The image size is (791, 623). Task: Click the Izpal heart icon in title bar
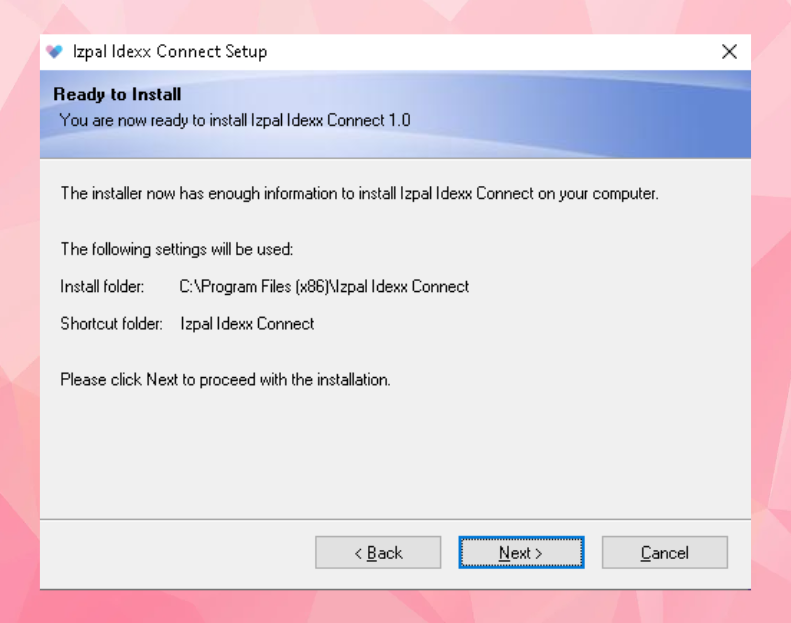(54, 52)
